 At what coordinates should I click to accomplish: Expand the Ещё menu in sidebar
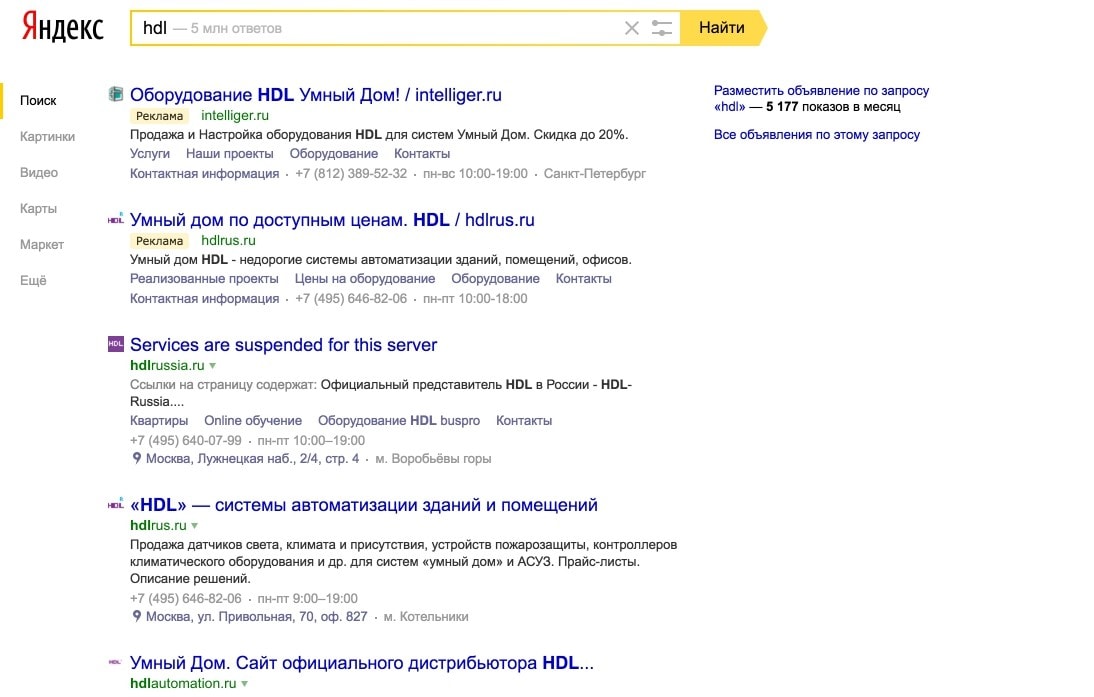pyautogui.click(x=33, y=281)
